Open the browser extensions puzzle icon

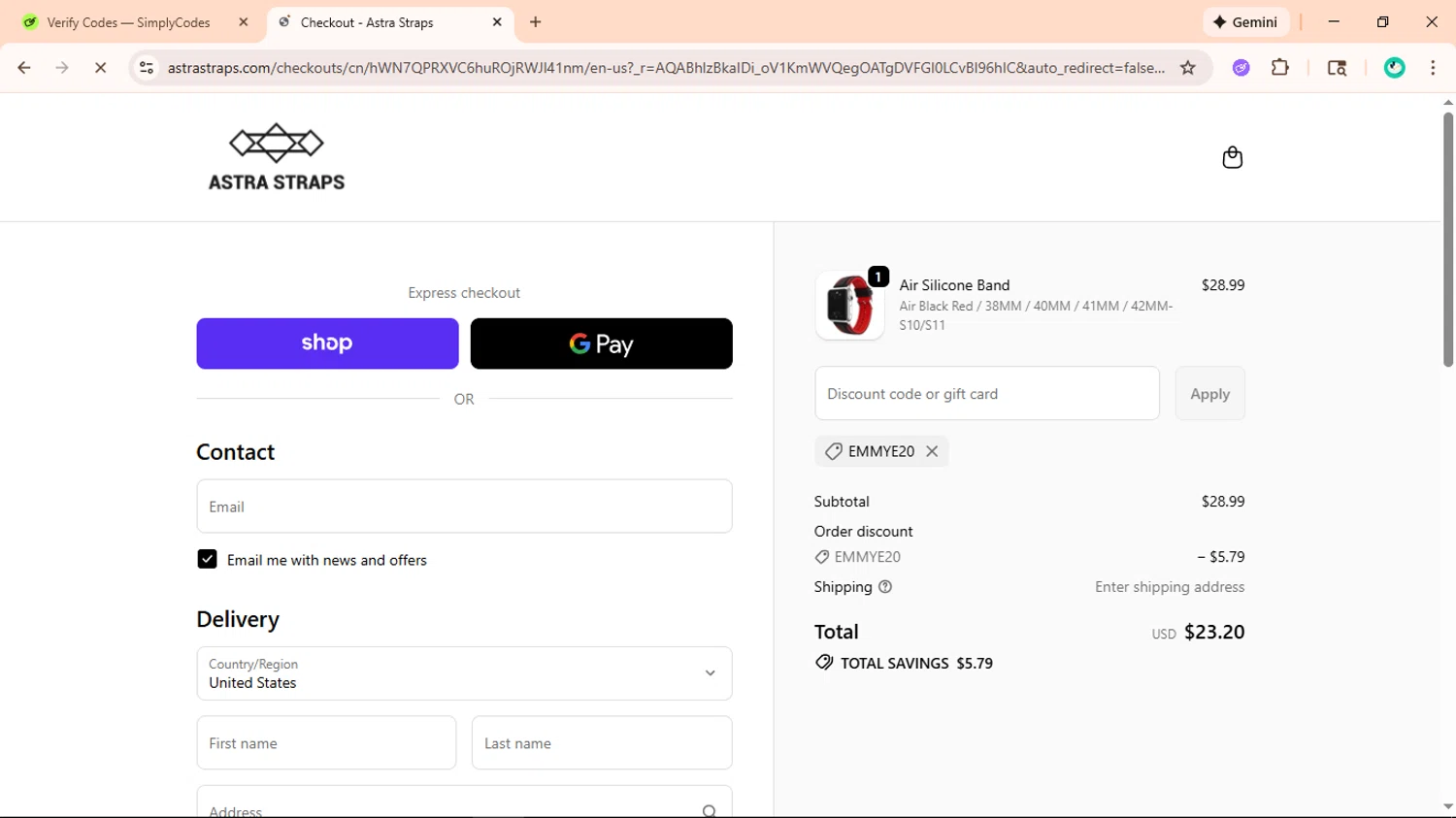pyautogui.click(x=1280, y=68)
